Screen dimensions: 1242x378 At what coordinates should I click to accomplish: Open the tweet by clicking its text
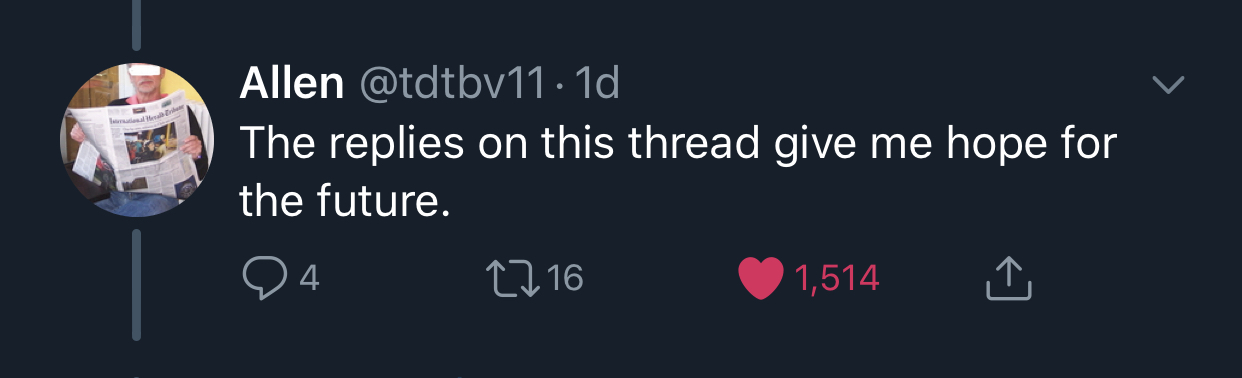tap(677, 172)
